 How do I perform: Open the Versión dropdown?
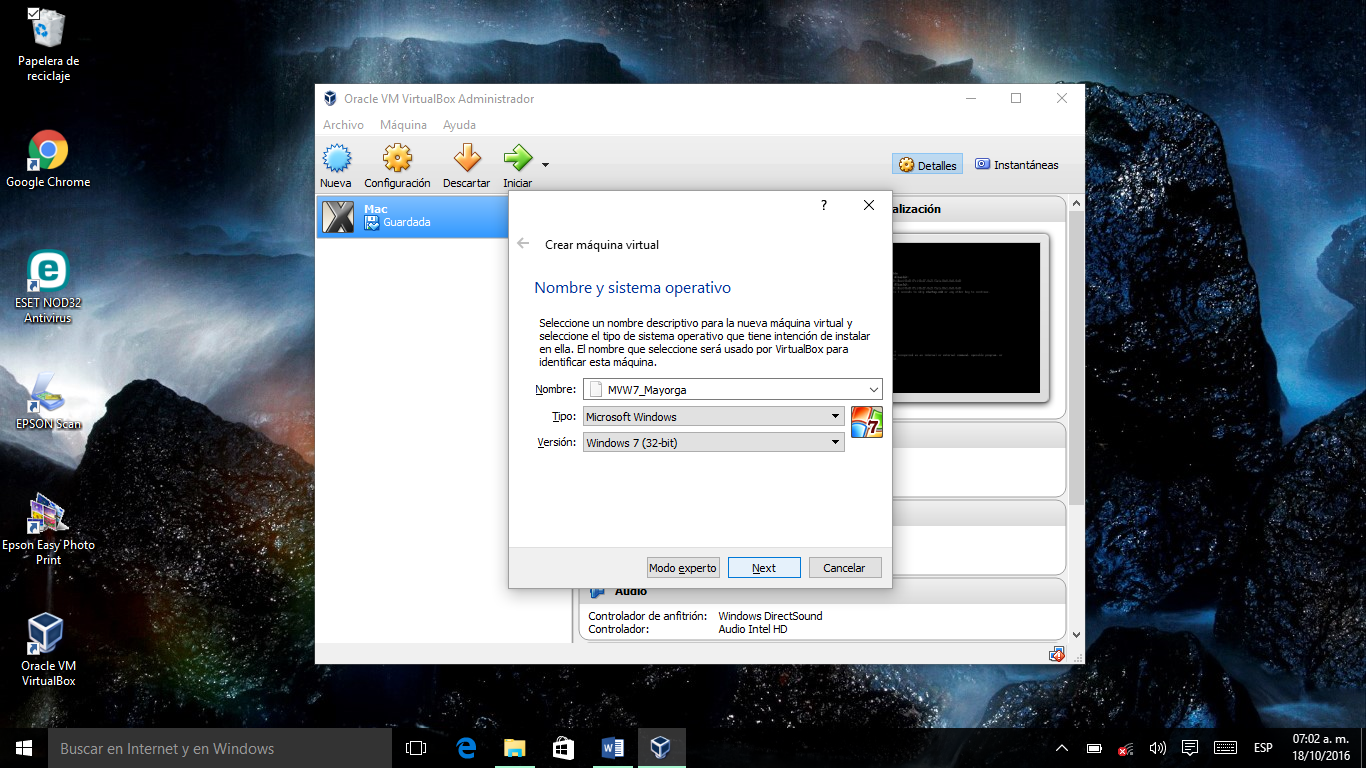click(x=836, y=442)
